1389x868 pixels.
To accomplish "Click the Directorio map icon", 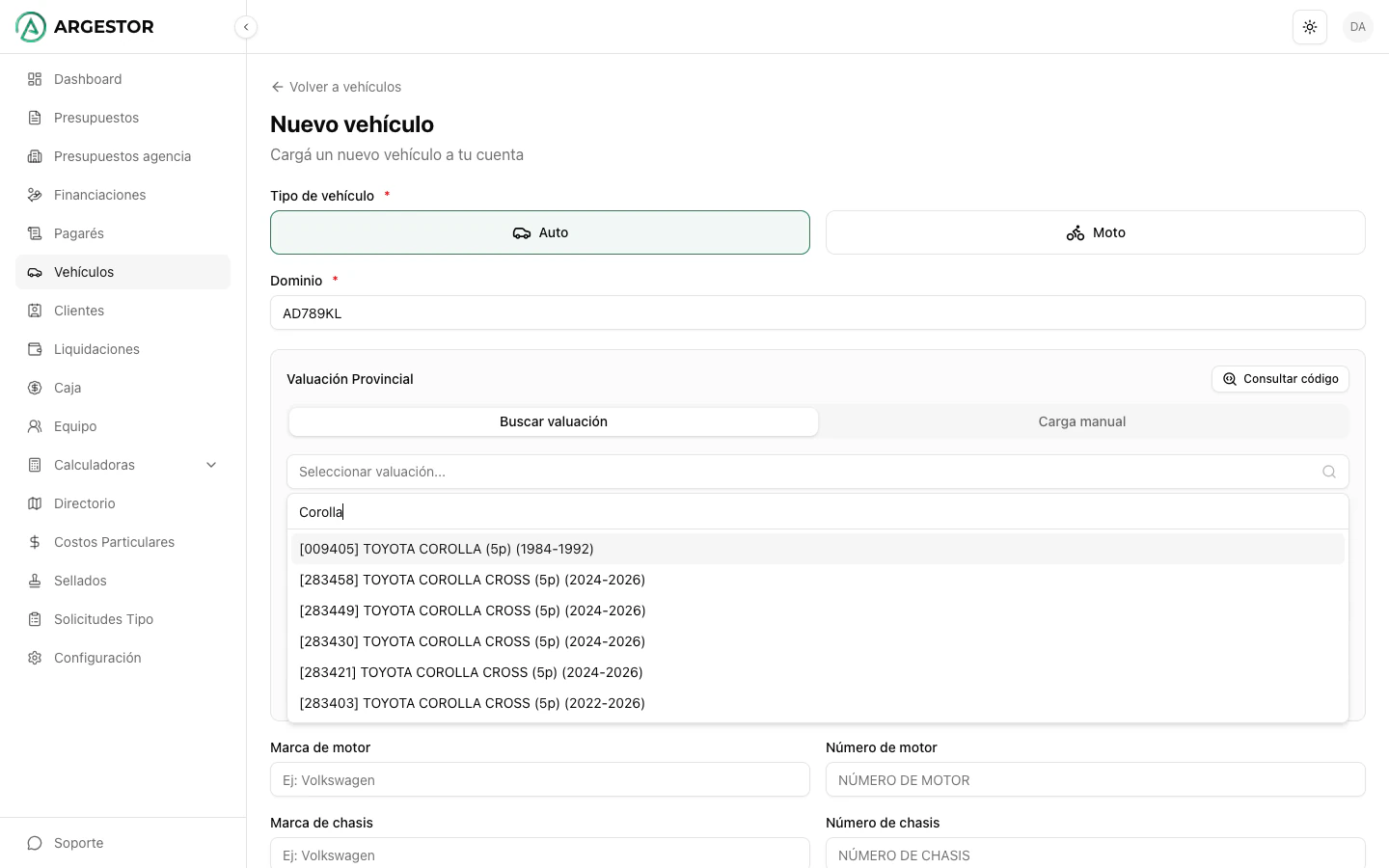I will coord(35,503).
